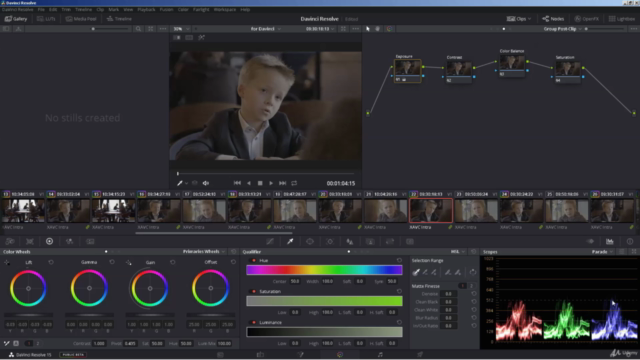640x360 pixels.
Task: Jump to first frame in viewer transport
Action: [x=237, y=183]
